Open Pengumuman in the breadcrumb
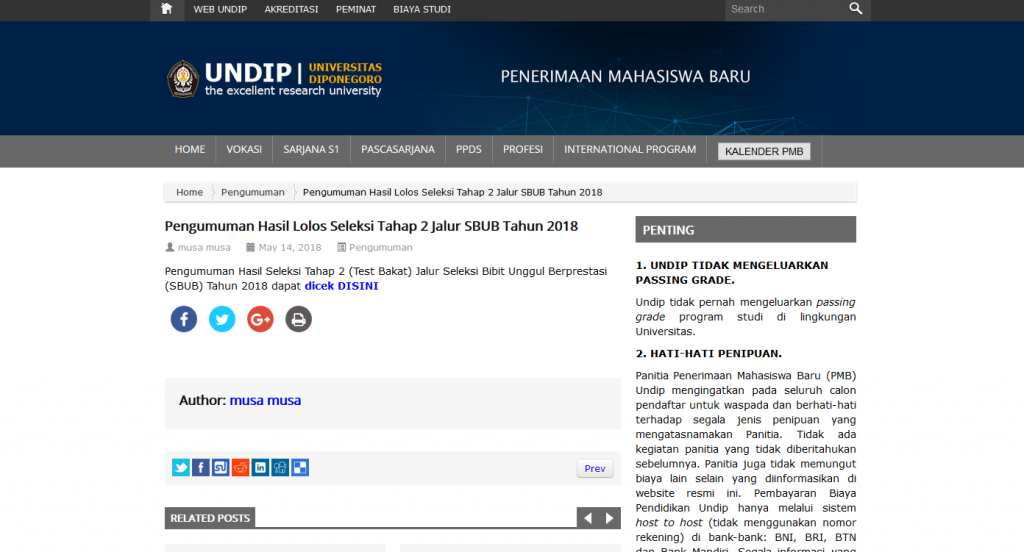 253,192
